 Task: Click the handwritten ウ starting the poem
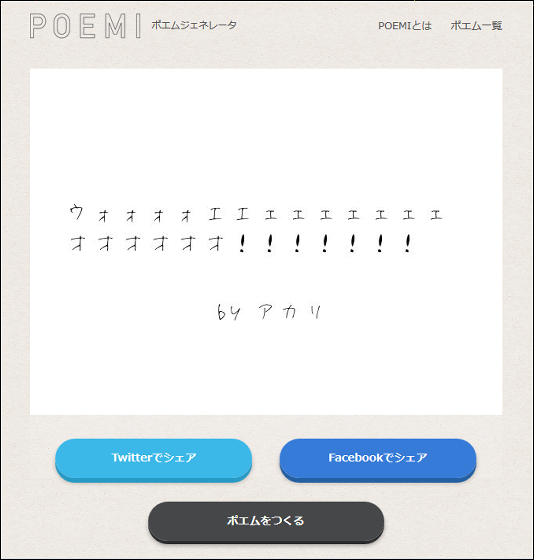[76, 212]
